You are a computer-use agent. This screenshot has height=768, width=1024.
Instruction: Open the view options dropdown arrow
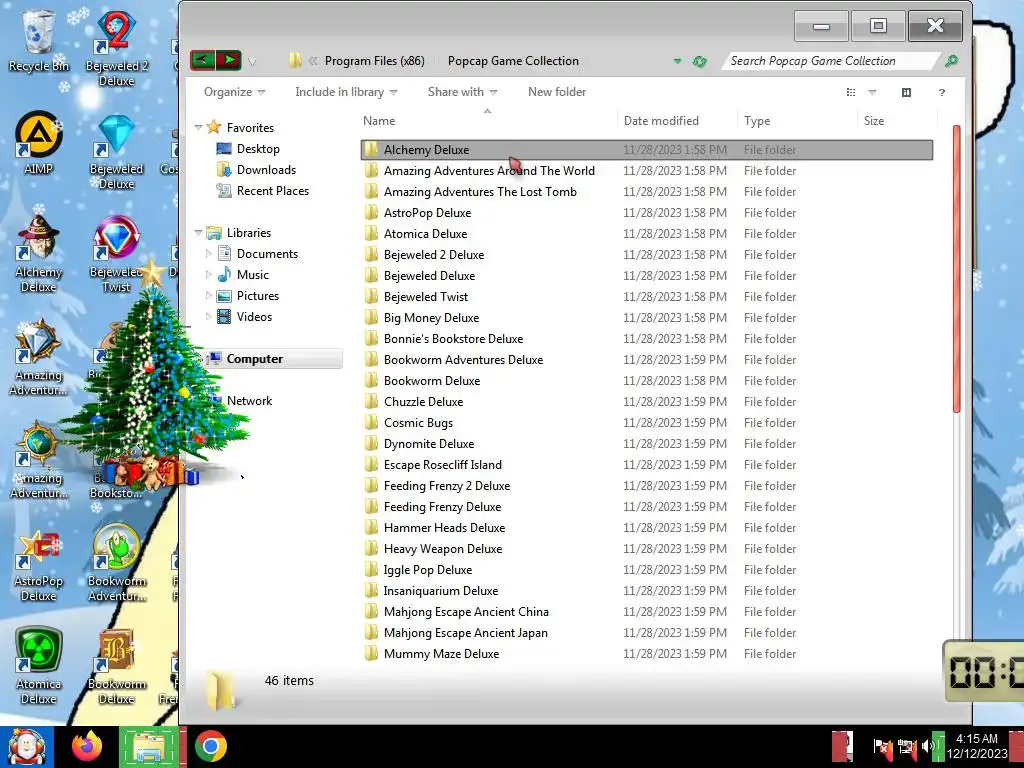(872, 92)
